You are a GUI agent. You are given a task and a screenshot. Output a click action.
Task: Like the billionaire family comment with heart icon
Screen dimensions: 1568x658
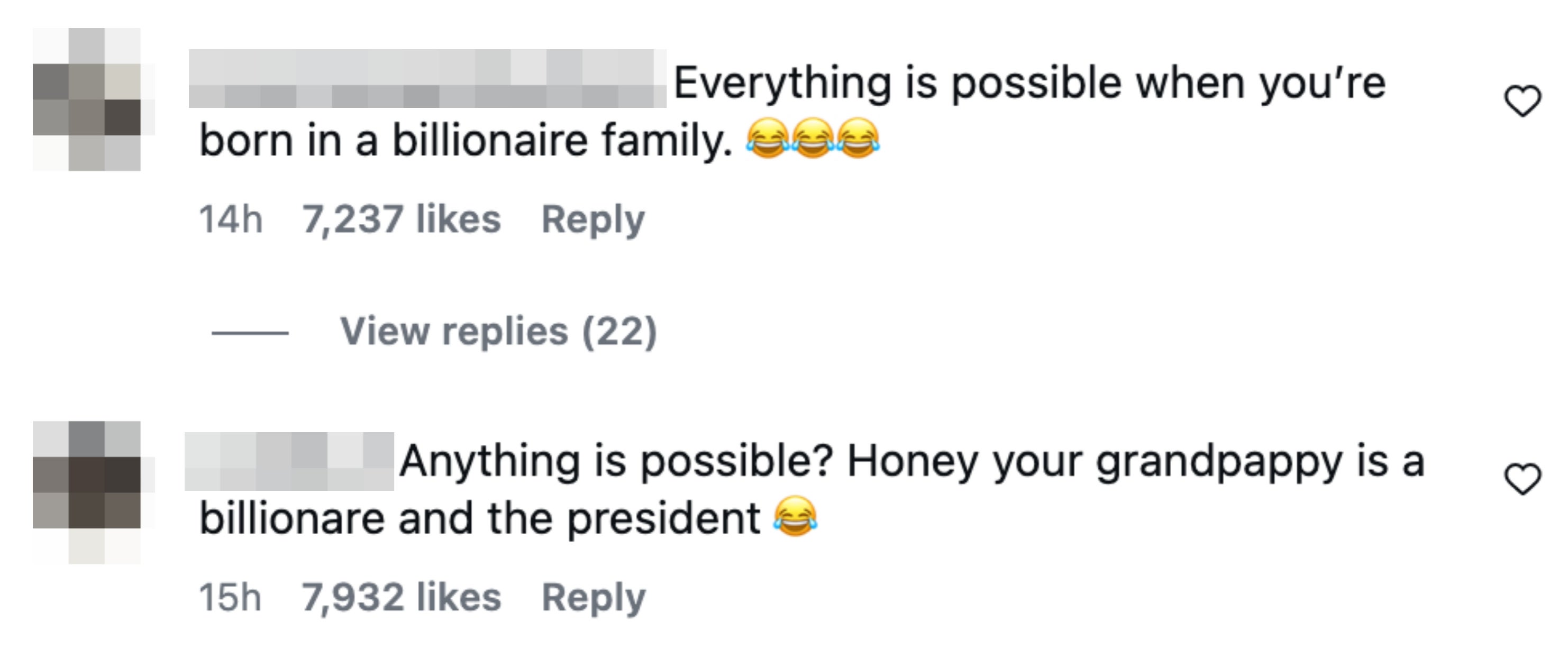1523,100
